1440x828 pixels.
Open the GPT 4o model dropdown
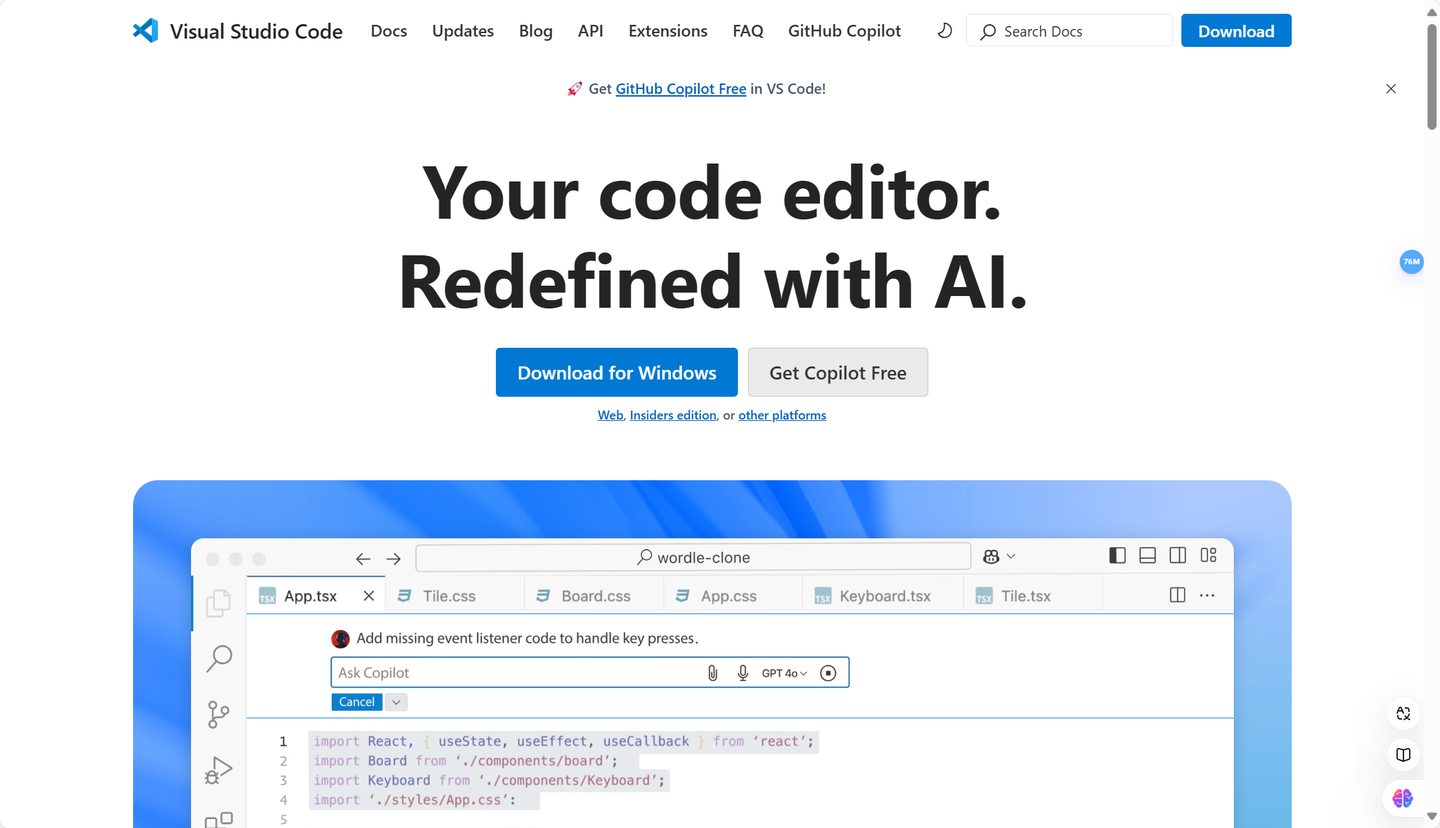coord(784,673)
